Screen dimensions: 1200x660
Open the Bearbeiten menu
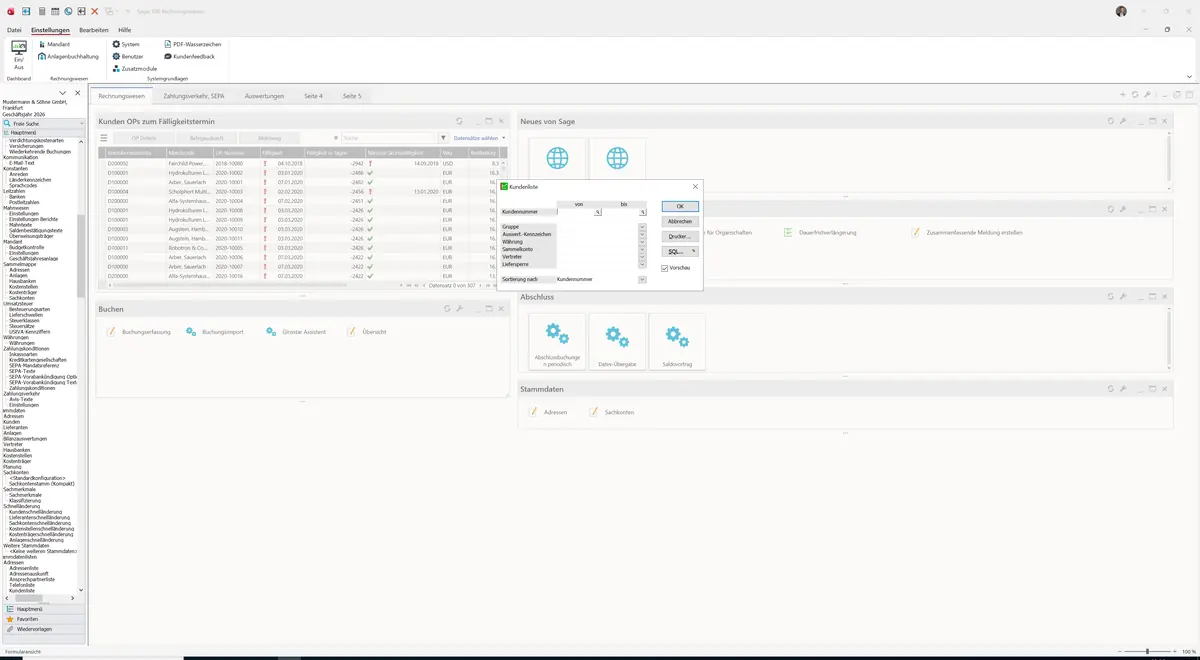pyautogui.click(x=94, y=30)
